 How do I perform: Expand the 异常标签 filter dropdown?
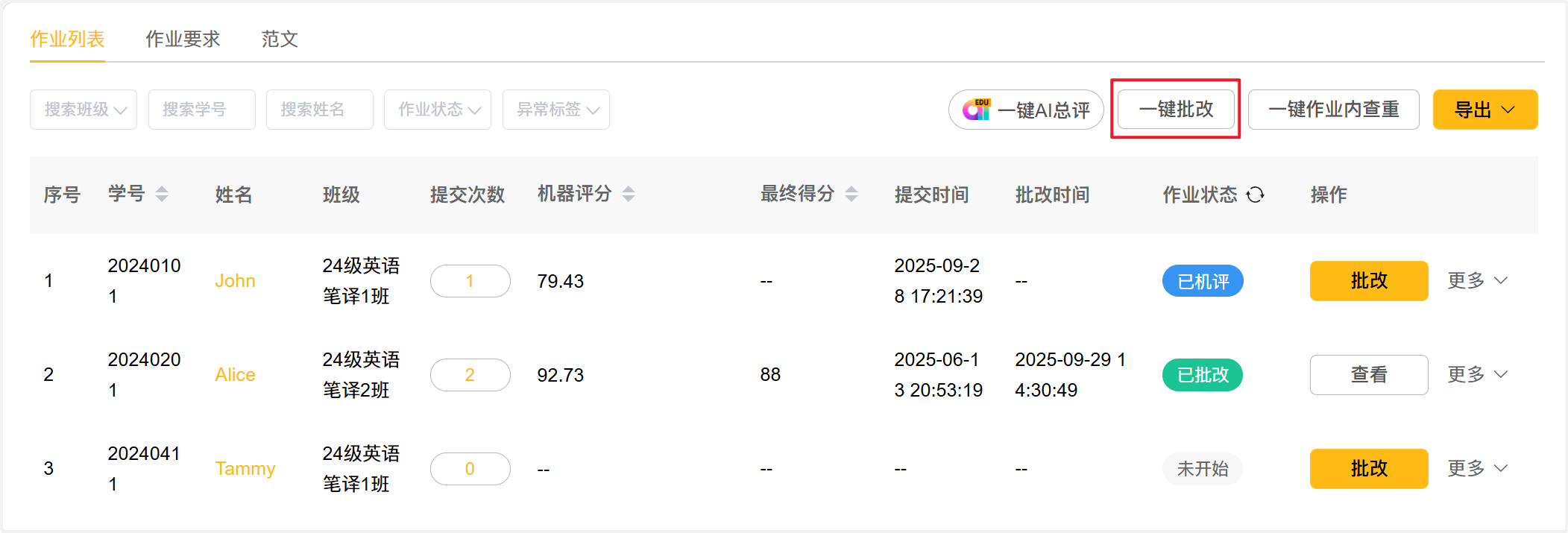click(x=556, y=110)
